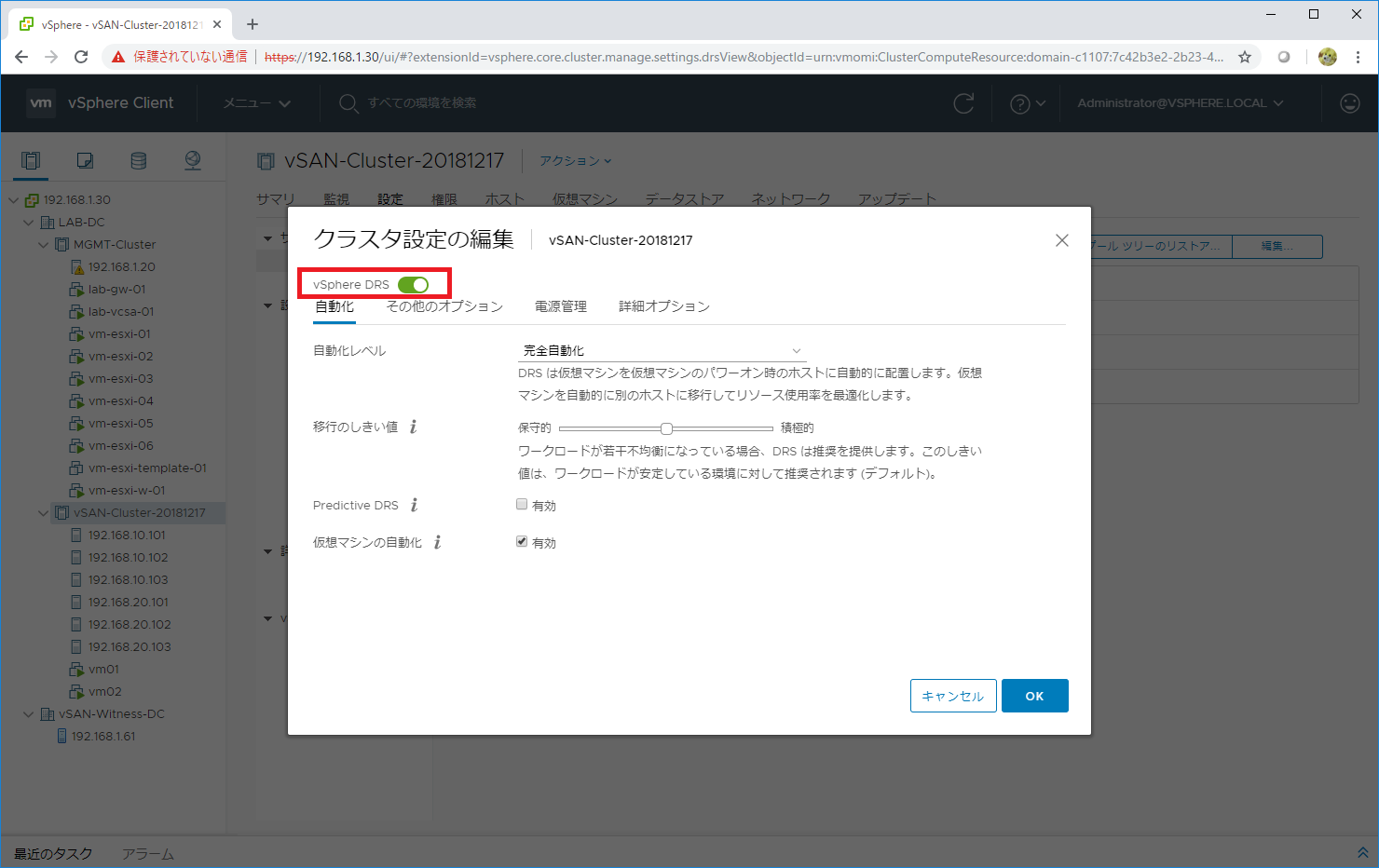Click the migration threshold slider handle
1379x868 pixels.
(666, 428)
